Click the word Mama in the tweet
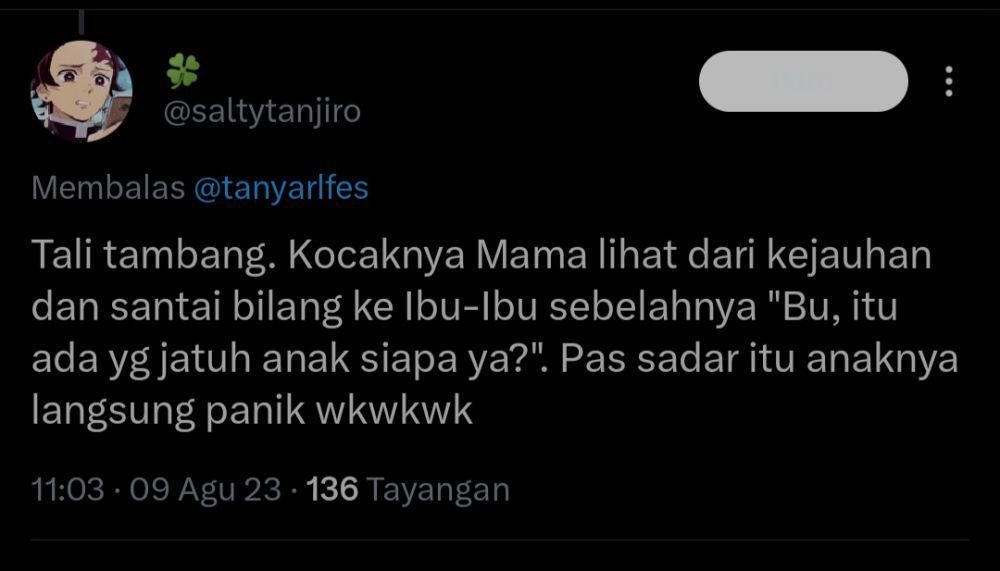The width and height of the screenshot is (1000, 571). 531,255
